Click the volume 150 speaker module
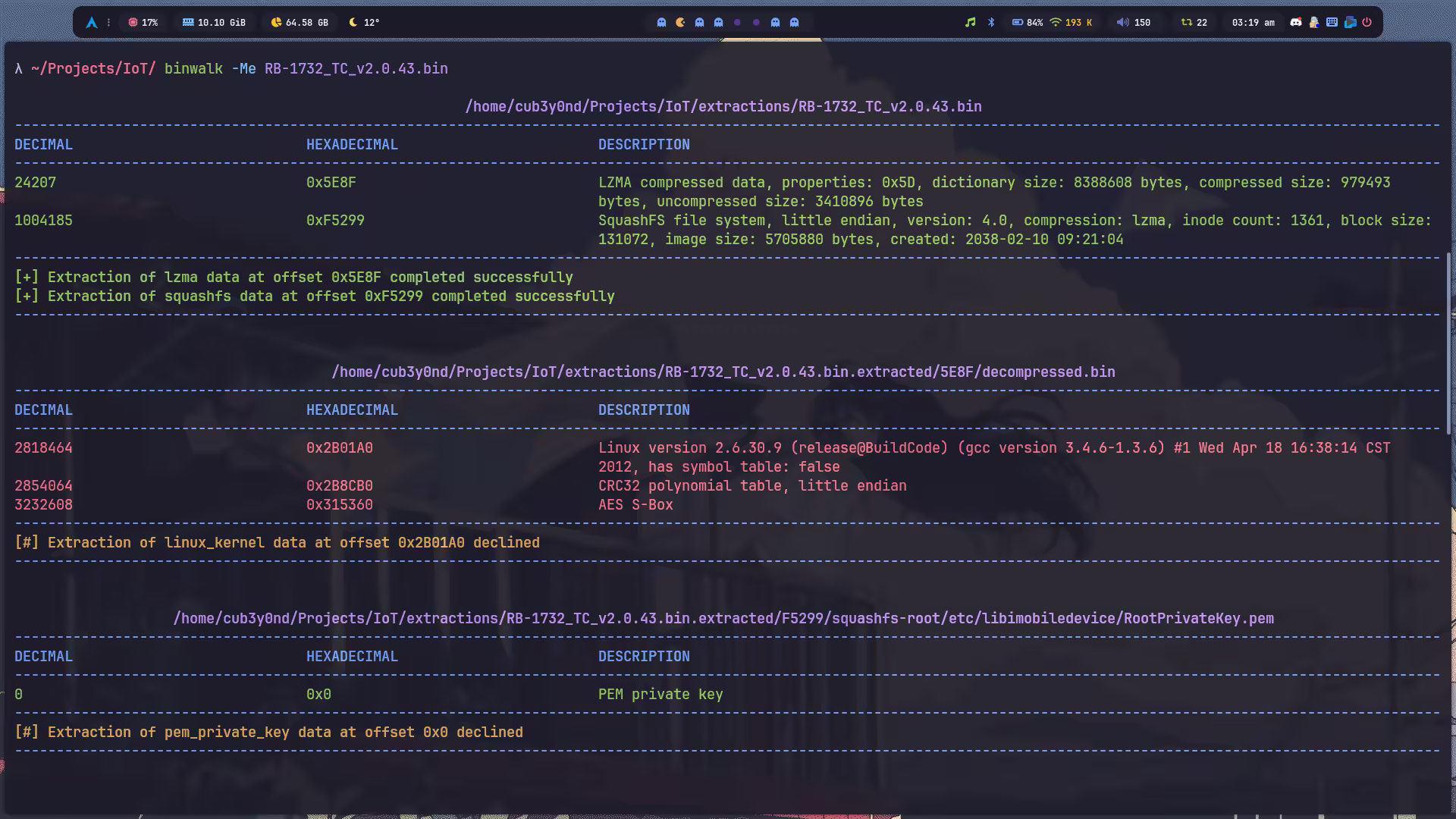The height and width of the screenshot is (819, 1456). point(1133,23)
